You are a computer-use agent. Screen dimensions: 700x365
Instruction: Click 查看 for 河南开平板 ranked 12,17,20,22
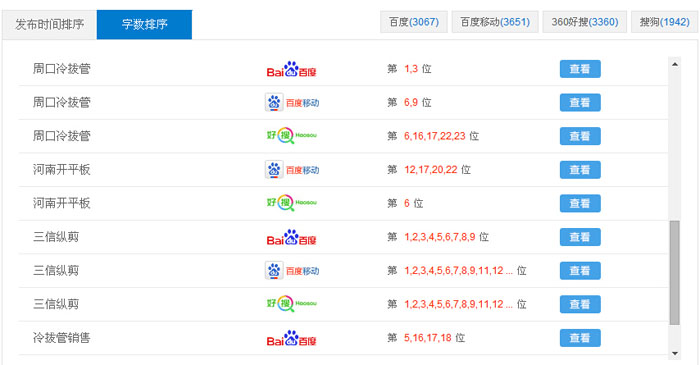click(580, 170)
